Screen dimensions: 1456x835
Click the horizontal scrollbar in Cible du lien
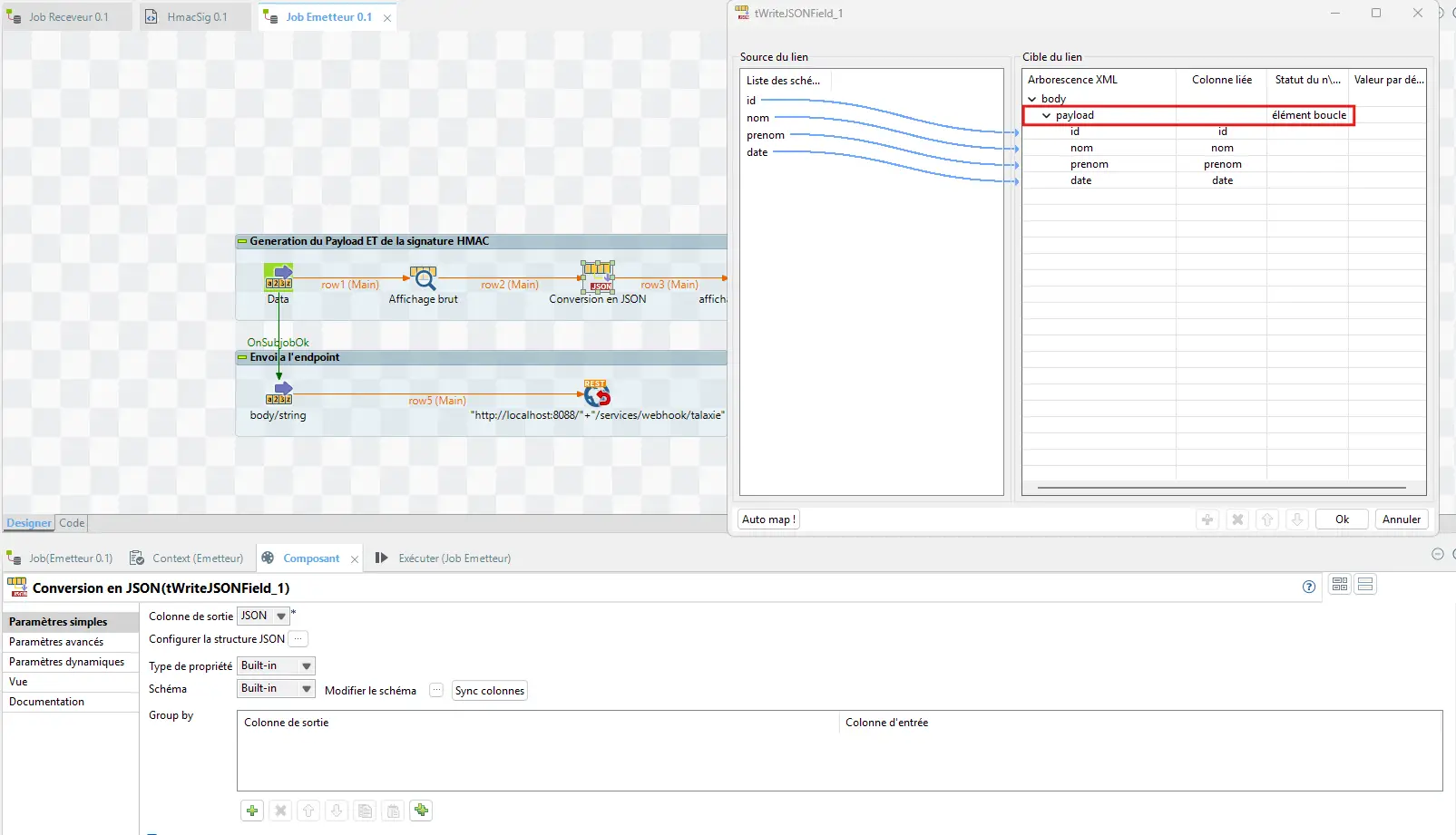click(1221, 488)
